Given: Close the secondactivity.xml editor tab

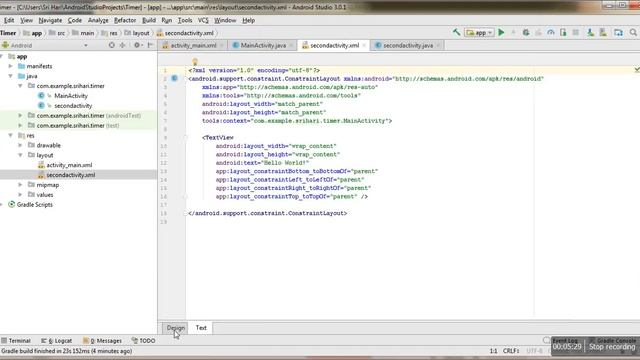Looking at the screenshot, I should tap(364, 45).
